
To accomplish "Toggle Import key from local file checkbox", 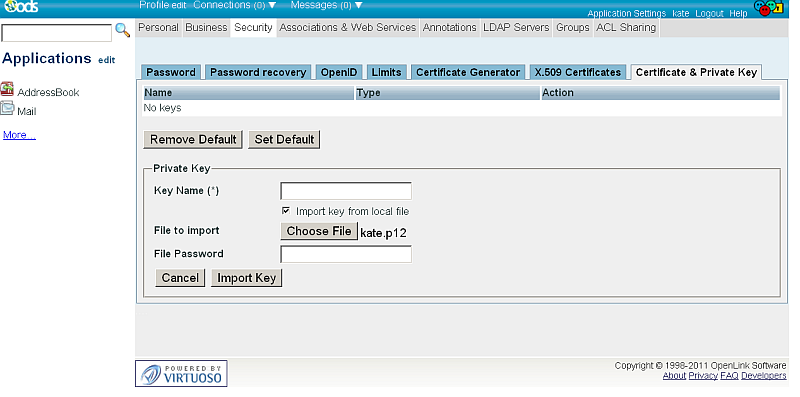I will 286,210.
